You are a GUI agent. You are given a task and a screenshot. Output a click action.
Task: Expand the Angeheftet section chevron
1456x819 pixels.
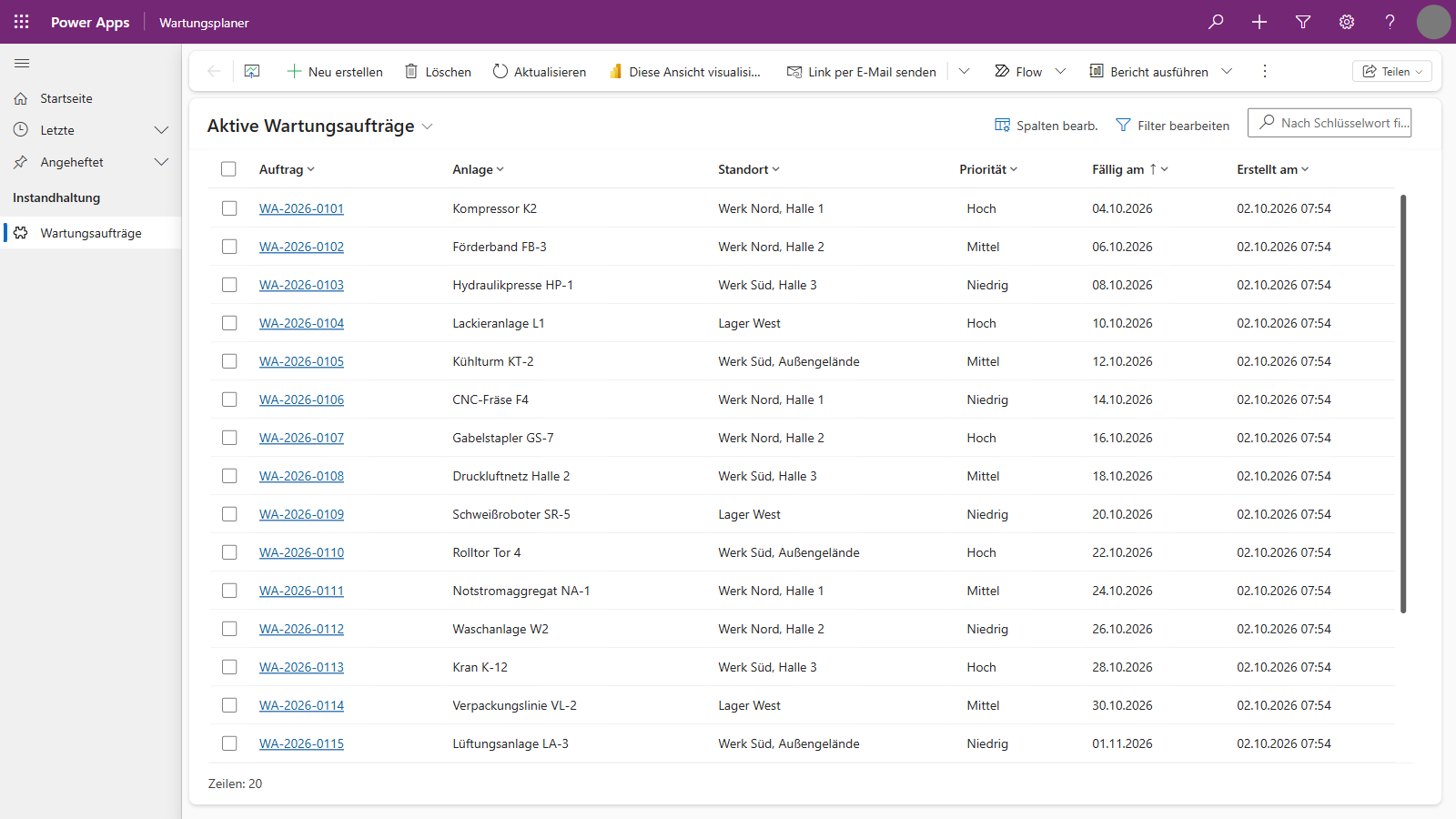pos(162,162)
